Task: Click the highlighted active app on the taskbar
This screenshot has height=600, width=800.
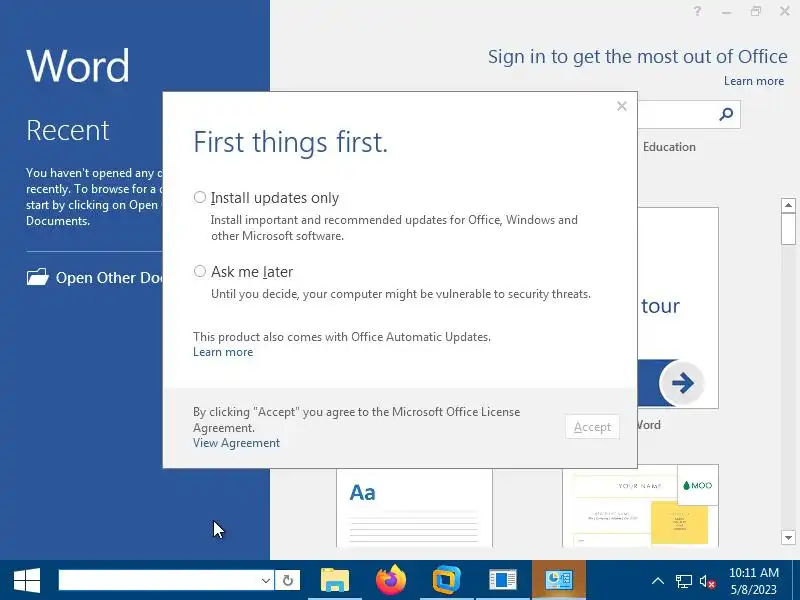Action: [559, 580]
